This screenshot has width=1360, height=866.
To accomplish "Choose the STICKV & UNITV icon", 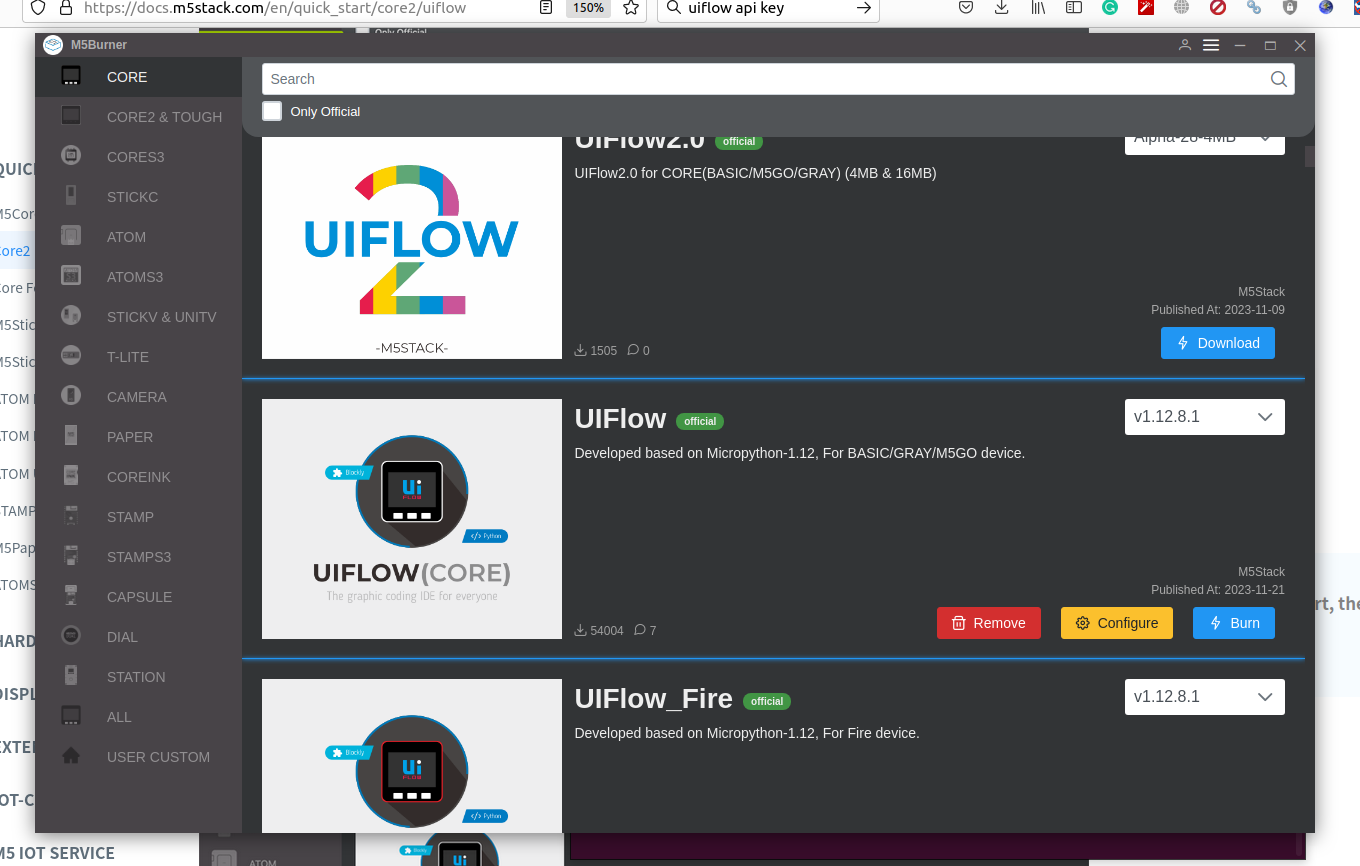I will (71, 316).
